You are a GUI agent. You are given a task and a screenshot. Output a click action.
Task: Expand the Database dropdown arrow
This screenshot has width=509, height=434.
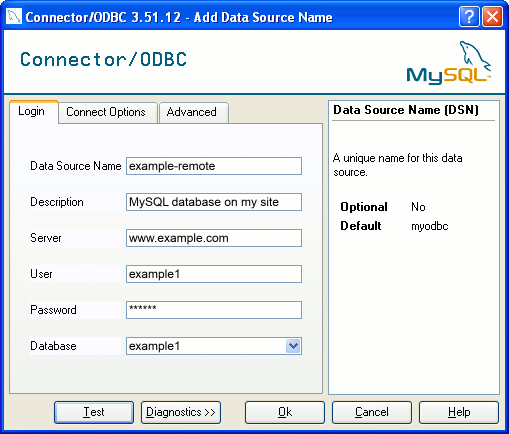click(x=293, y=346)
